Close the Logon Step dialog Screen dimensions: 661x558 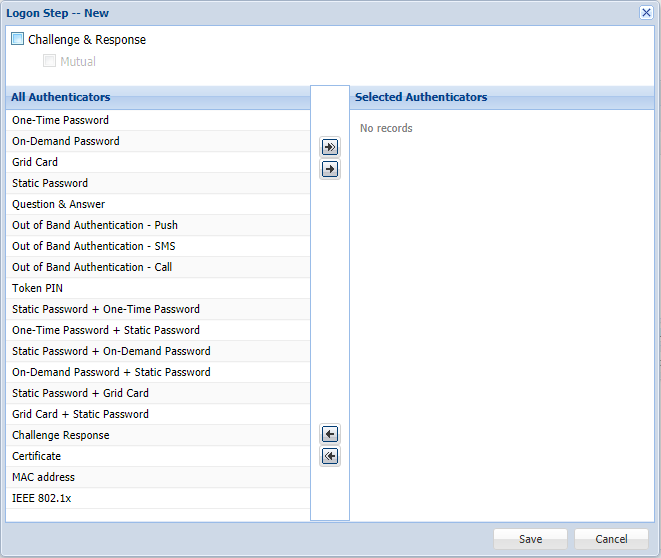click(646, 13)
